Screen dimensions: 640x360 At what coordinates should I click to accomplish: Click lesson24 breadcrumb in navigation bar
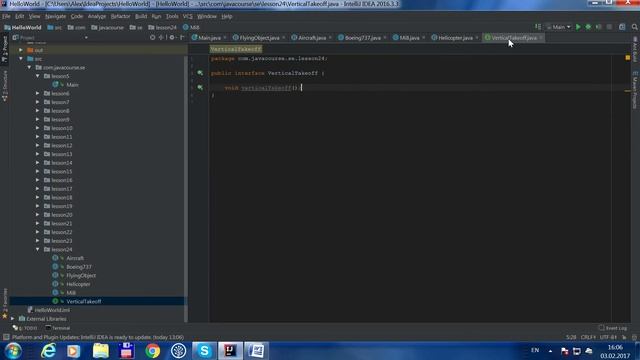[x=162, y=27]
